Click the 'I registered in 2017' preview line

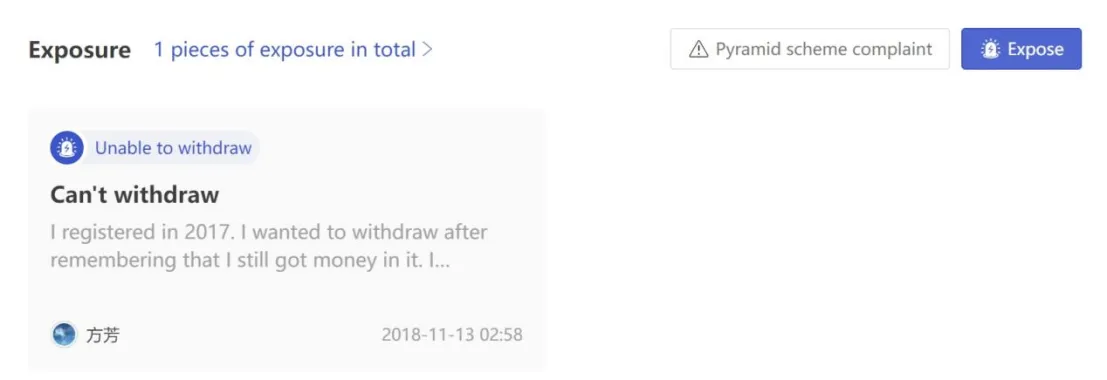pyautogui.click(x=269, y=232)
